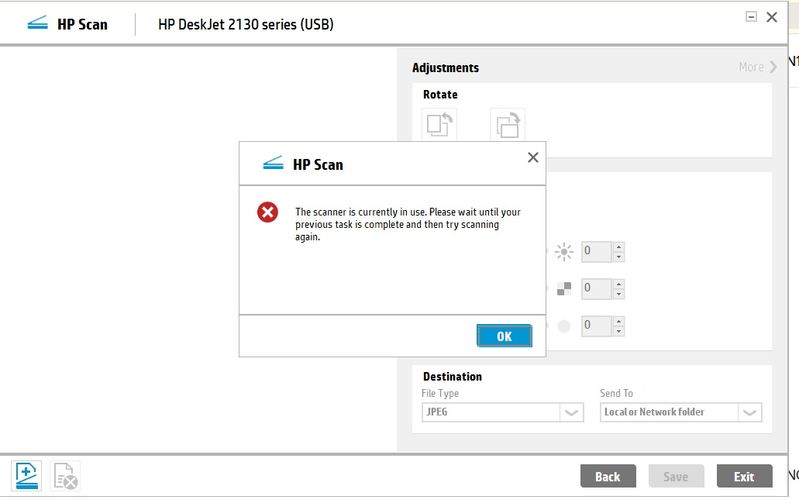Click the HP DeskJet 2130 series (USB) title
Viewport: 799px width, 500px height.
(x=246, y=24)
